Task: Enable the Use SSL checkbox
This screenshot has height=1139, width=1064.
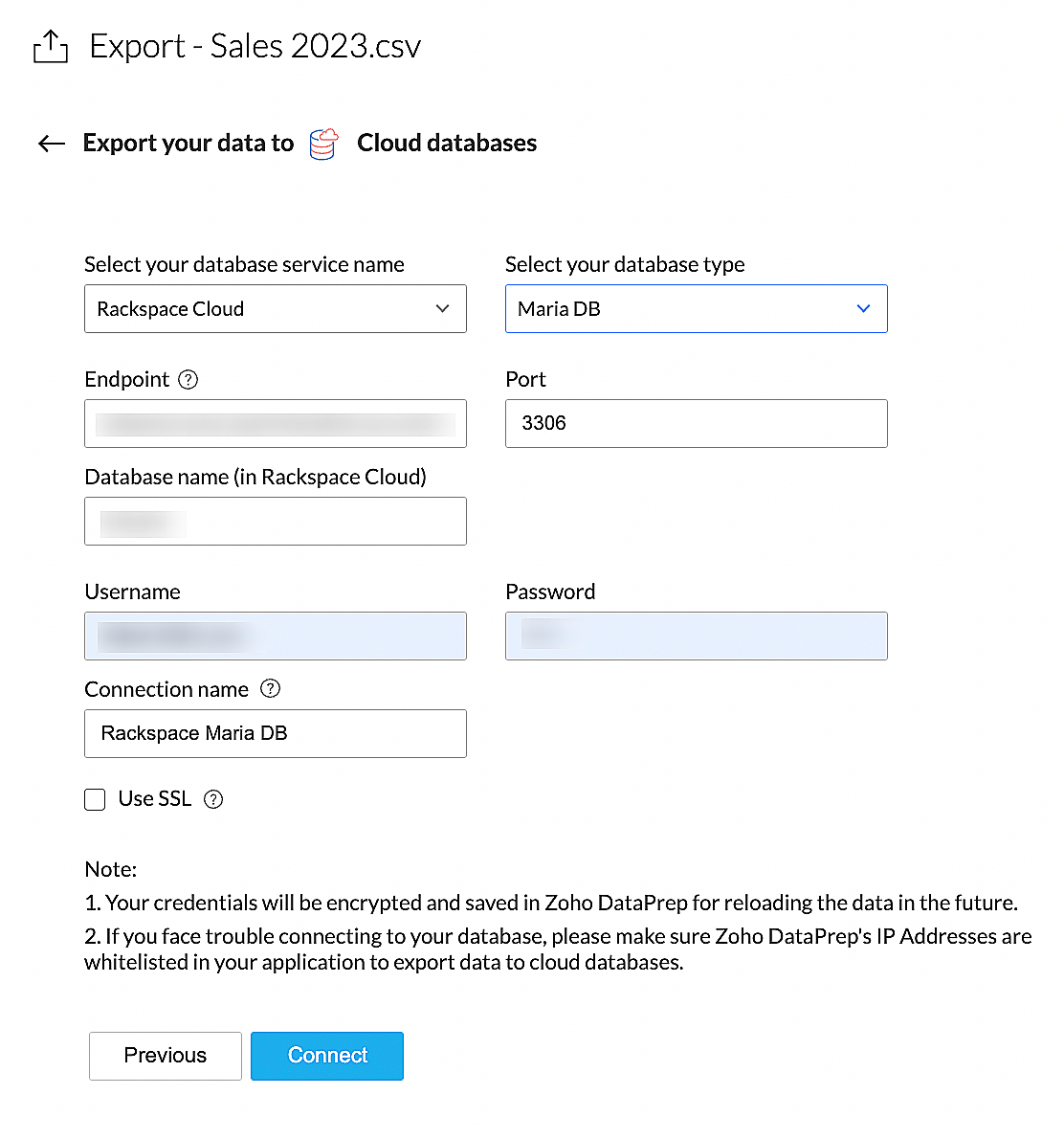Action: click(95, 799)
